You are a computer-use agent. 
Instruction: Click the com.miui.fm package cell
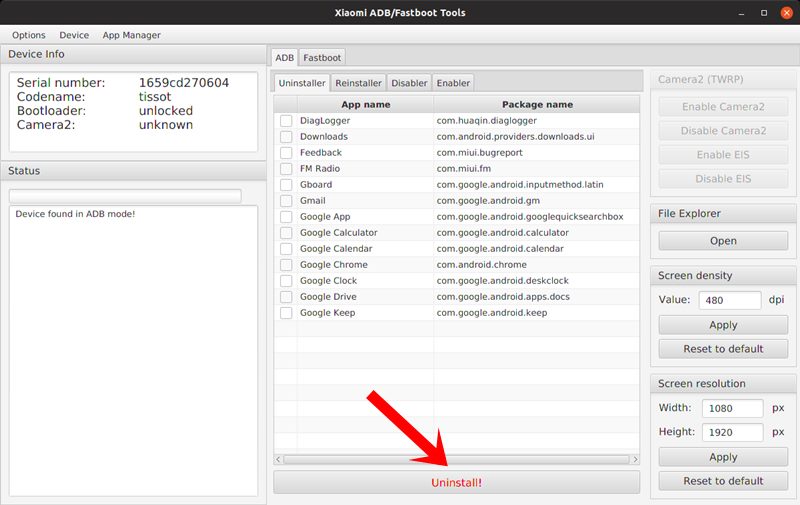[536, 169]
